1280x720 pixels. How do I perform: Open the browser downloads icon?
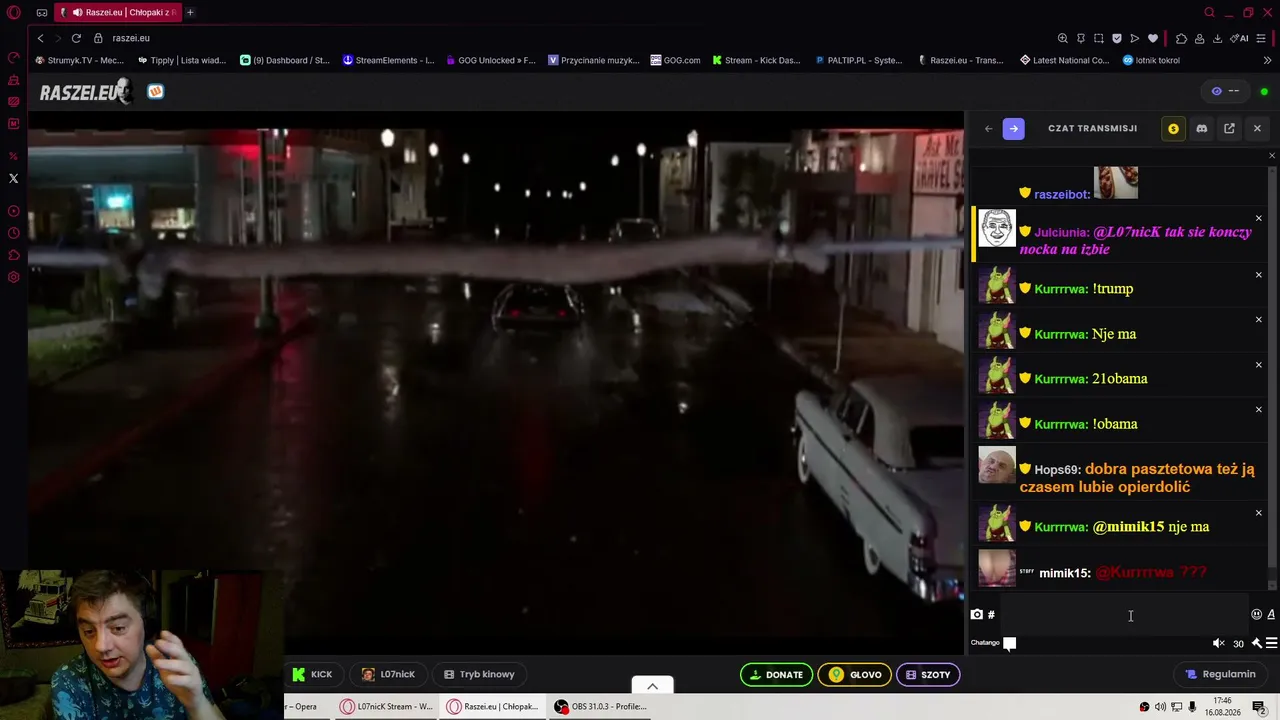1217,38
